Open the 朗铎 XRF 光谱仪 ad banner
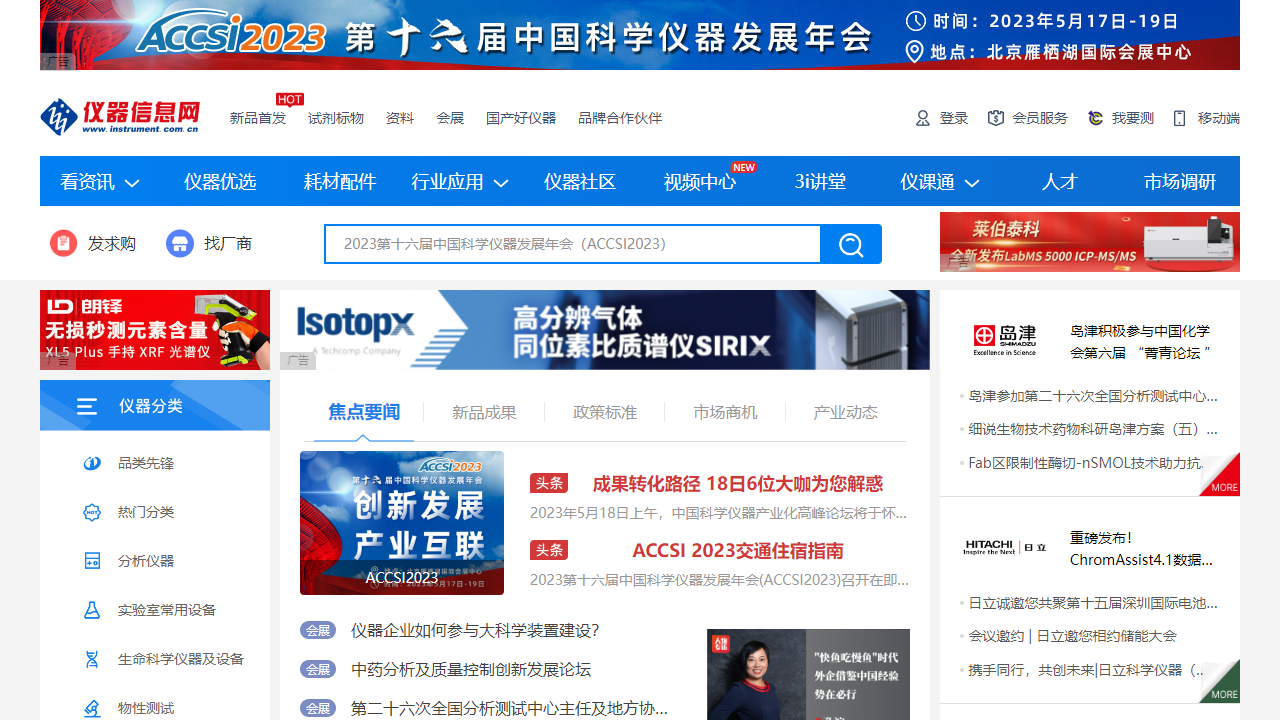 click(x=155, y=330)
